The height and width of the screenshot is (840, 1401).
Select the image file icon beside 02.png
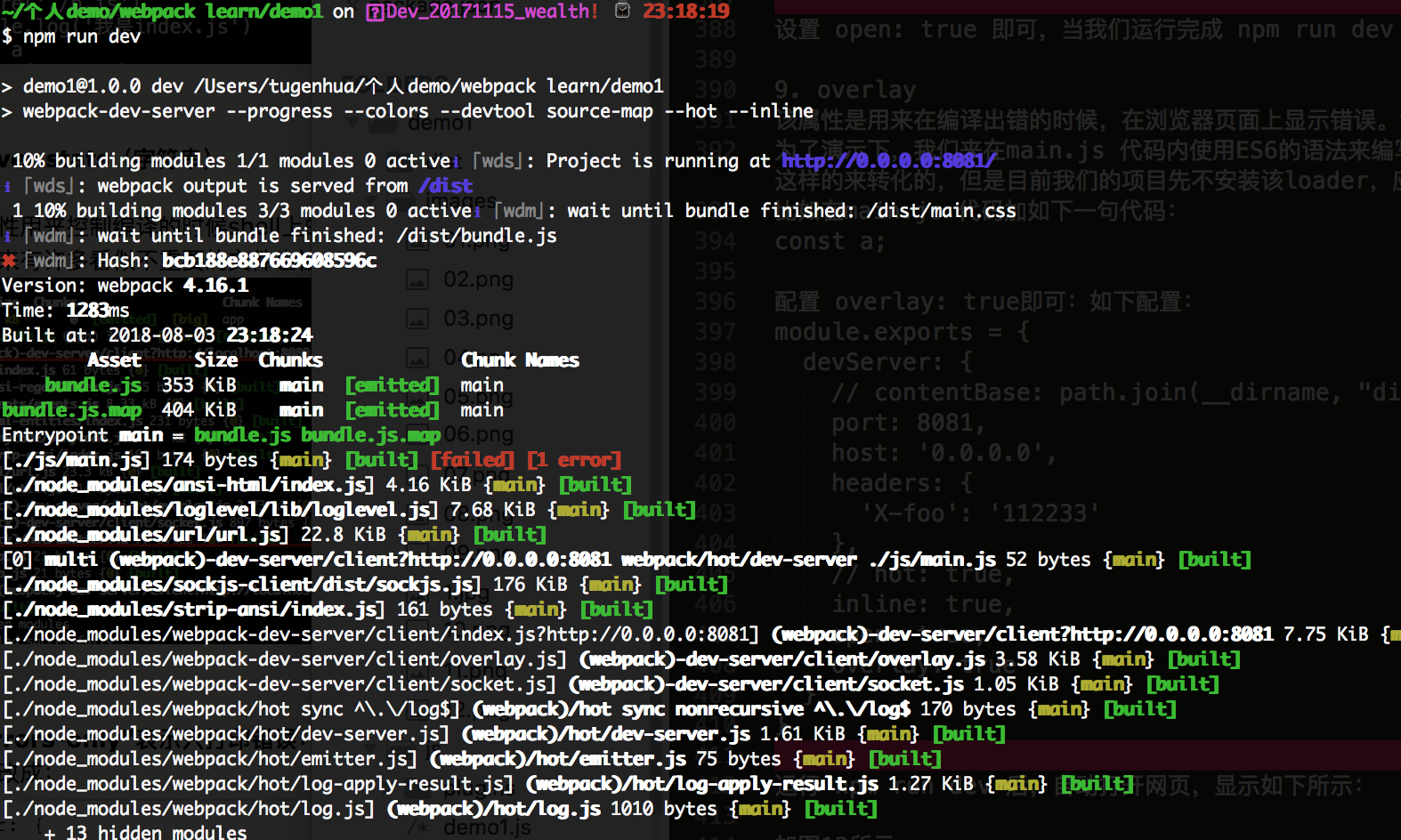pyautogui.click(x=417, y=279)
